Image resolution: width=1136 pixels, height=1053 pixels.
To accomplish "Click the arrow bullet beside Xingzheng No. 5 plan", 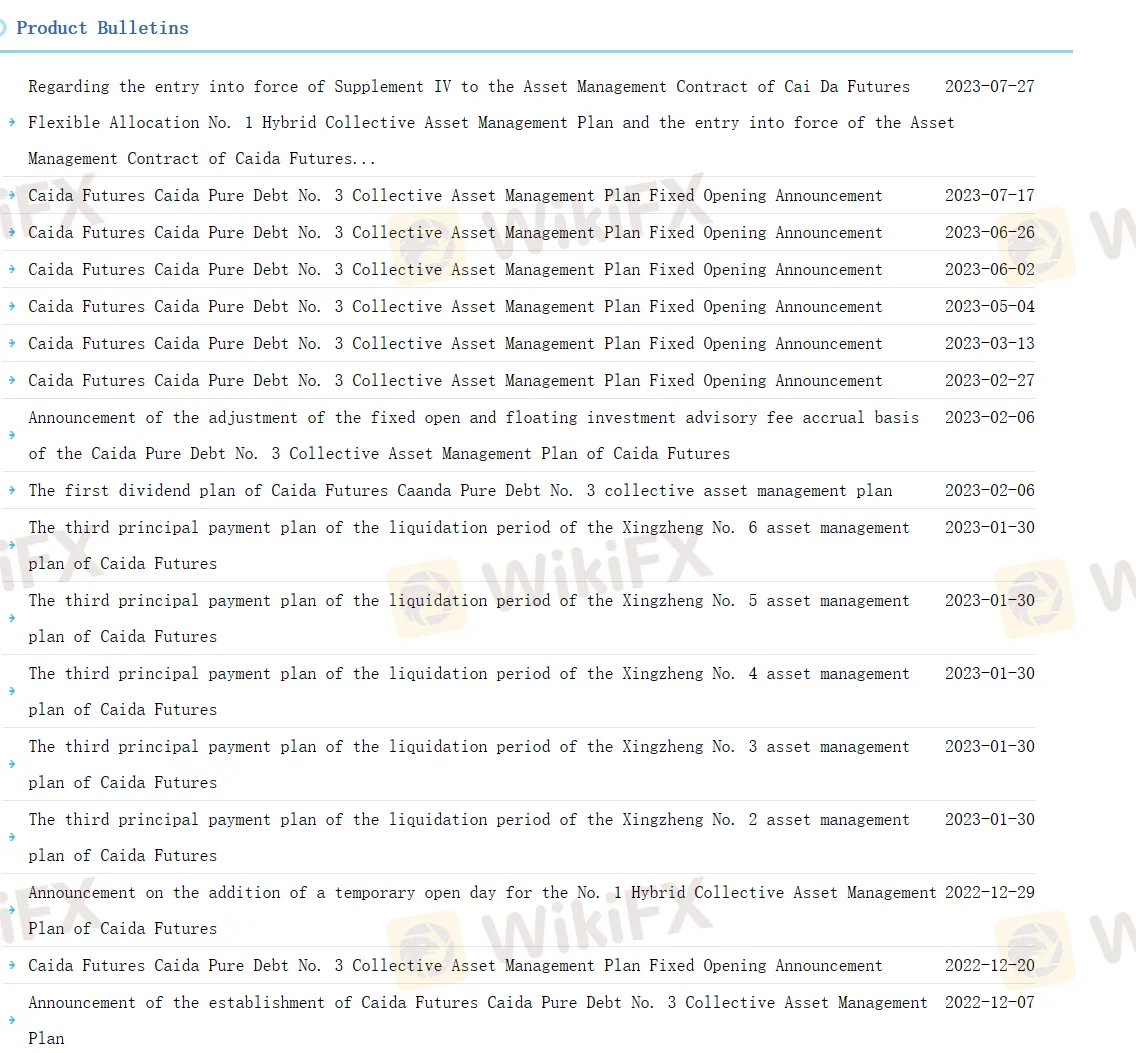I will (x=12, y=618).
